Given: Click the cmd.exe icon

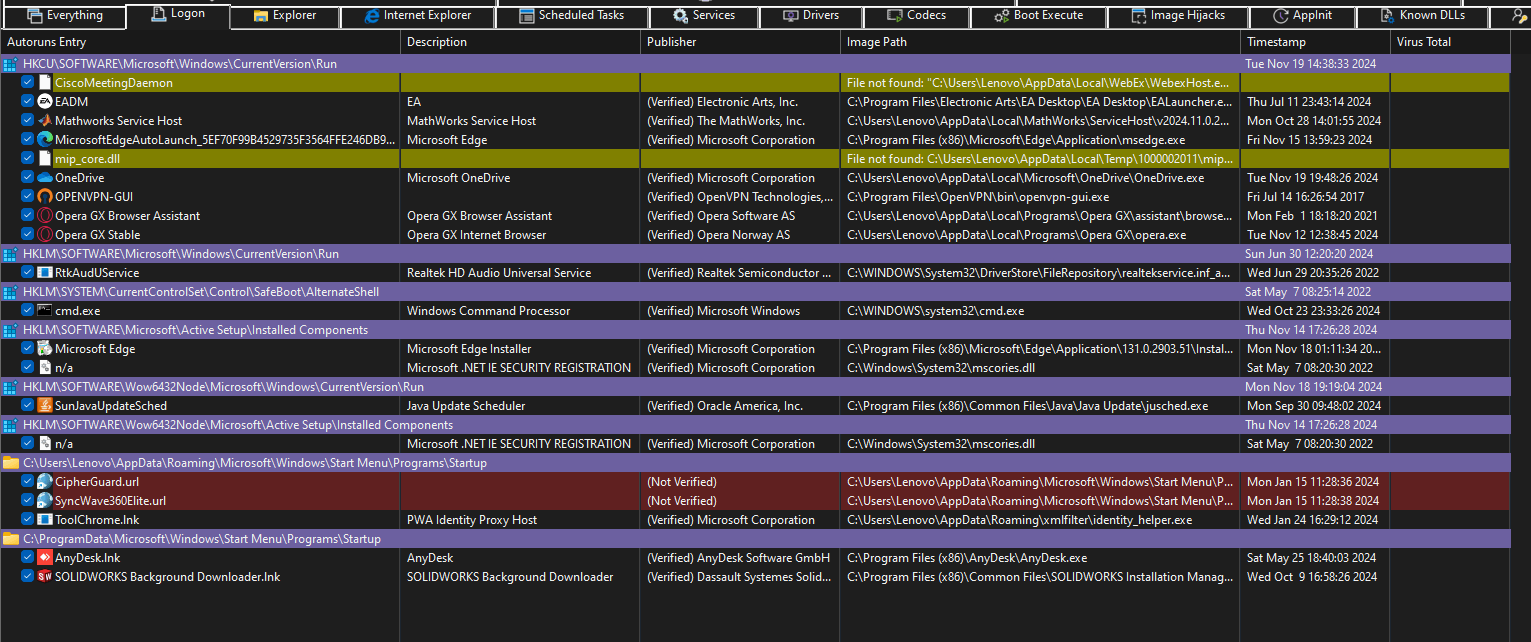Looking at the screenshot, I should pos(45,311).
